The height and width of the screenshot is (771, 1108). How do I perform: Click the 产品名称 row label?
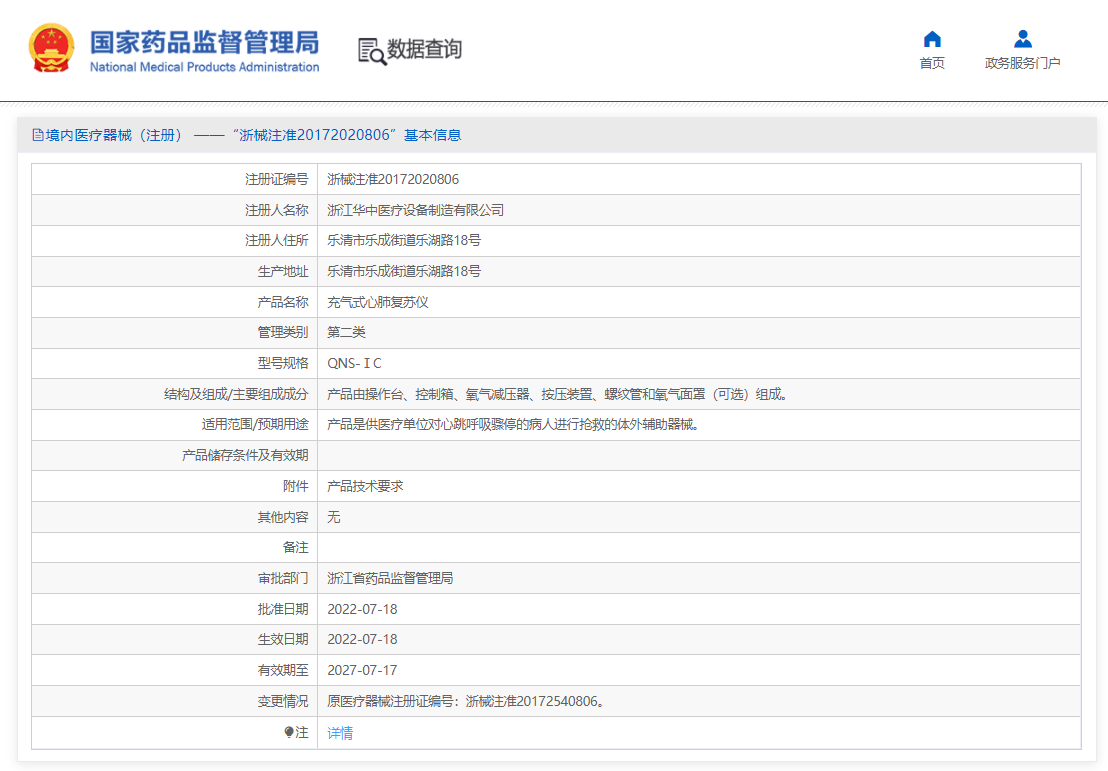(x=283, y=302)
